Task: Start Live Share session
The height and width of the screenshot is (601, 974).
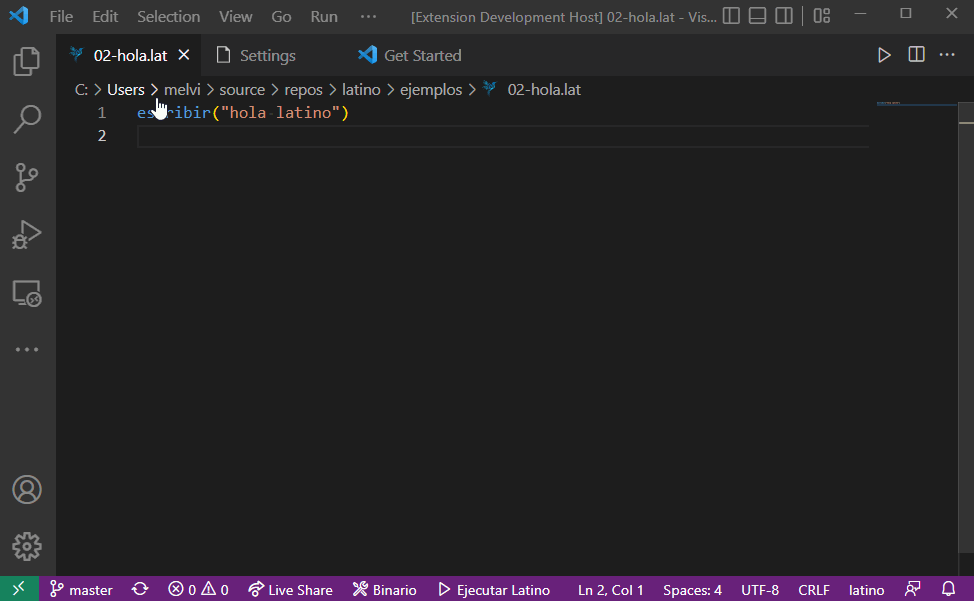Action: pyautogui.click(x=290, y=589)
